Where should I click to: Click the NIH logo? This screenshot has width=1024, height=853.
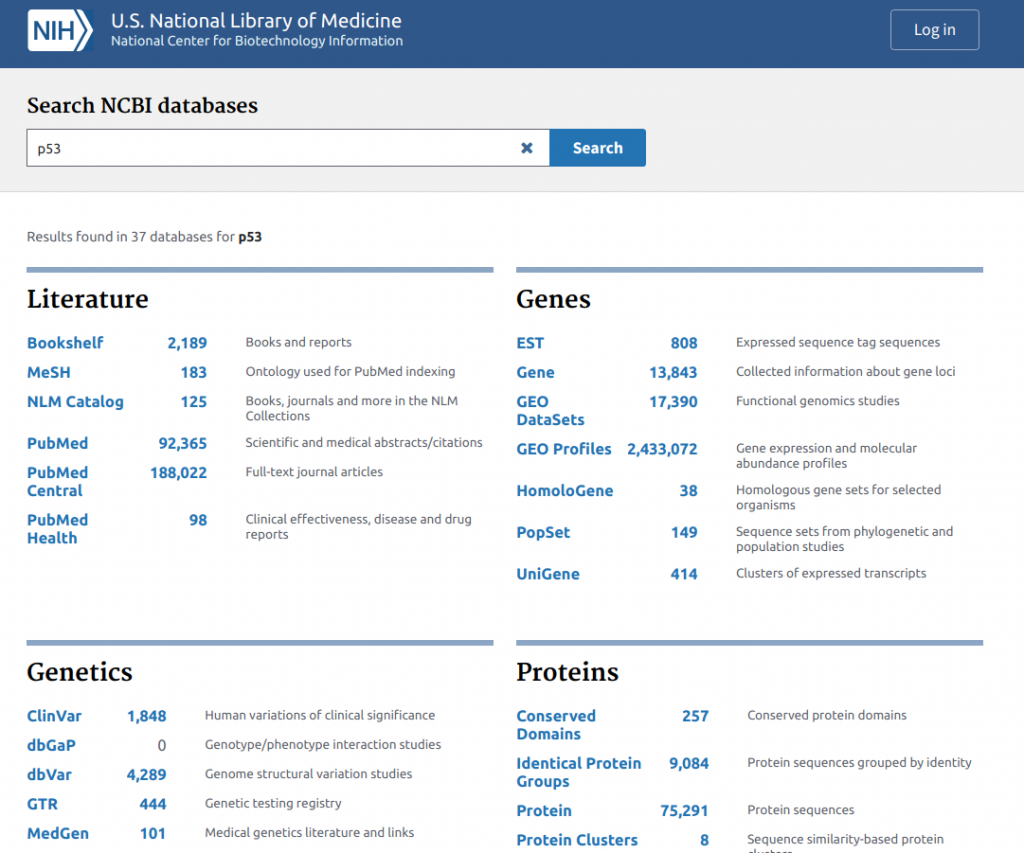tap(60, 30)
